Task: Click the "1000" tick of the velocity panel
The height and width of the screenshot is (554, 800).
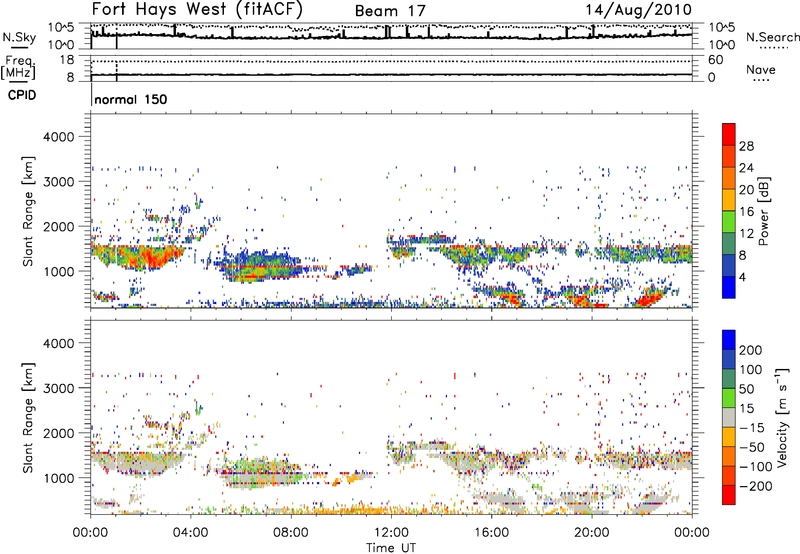Action: point(58,478)
